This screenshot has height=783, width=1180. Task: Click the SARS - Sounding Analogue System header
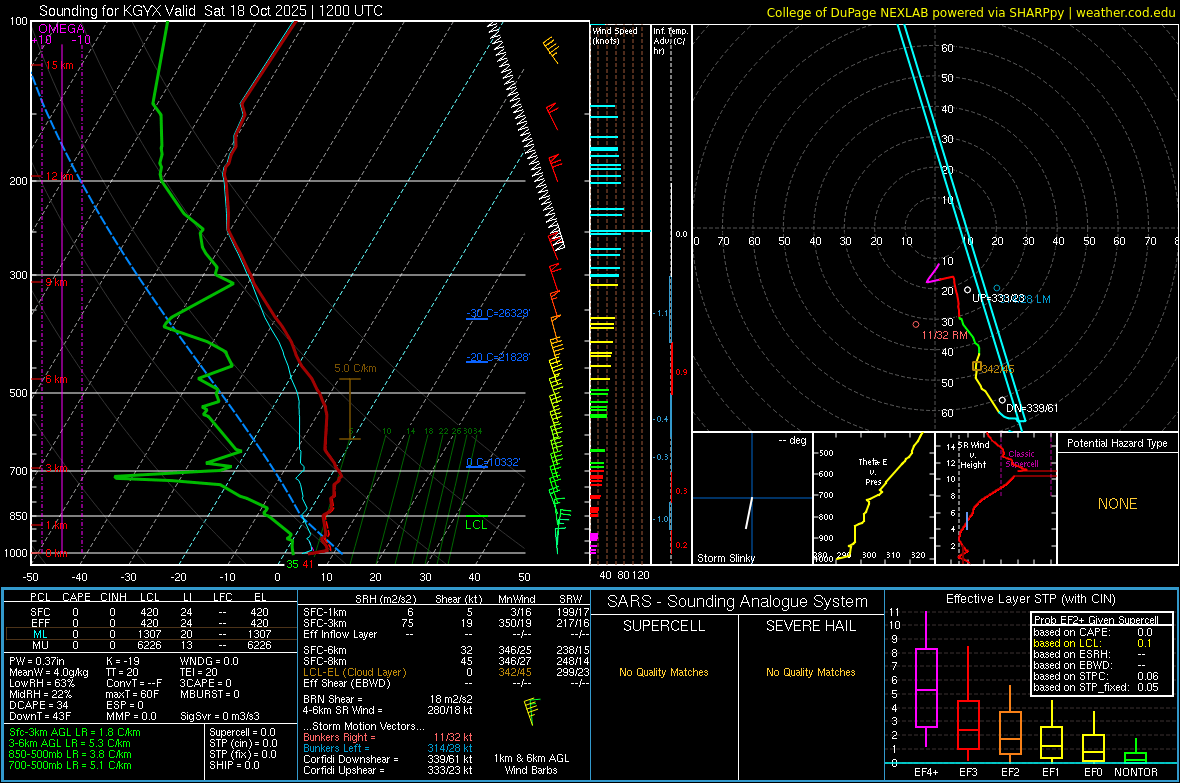738,602
